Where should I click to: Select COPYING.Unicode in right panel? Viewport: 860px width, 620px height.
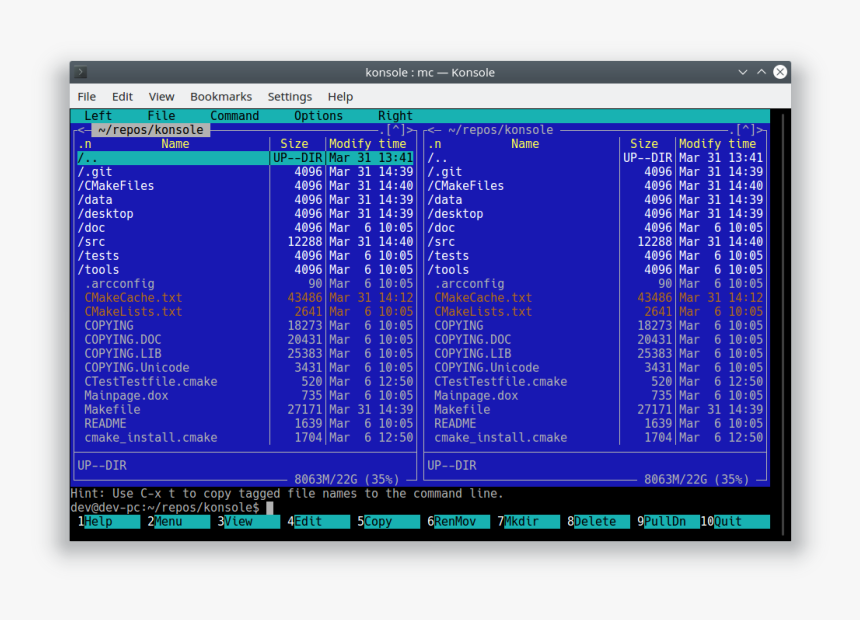click(x=595, y=368)
